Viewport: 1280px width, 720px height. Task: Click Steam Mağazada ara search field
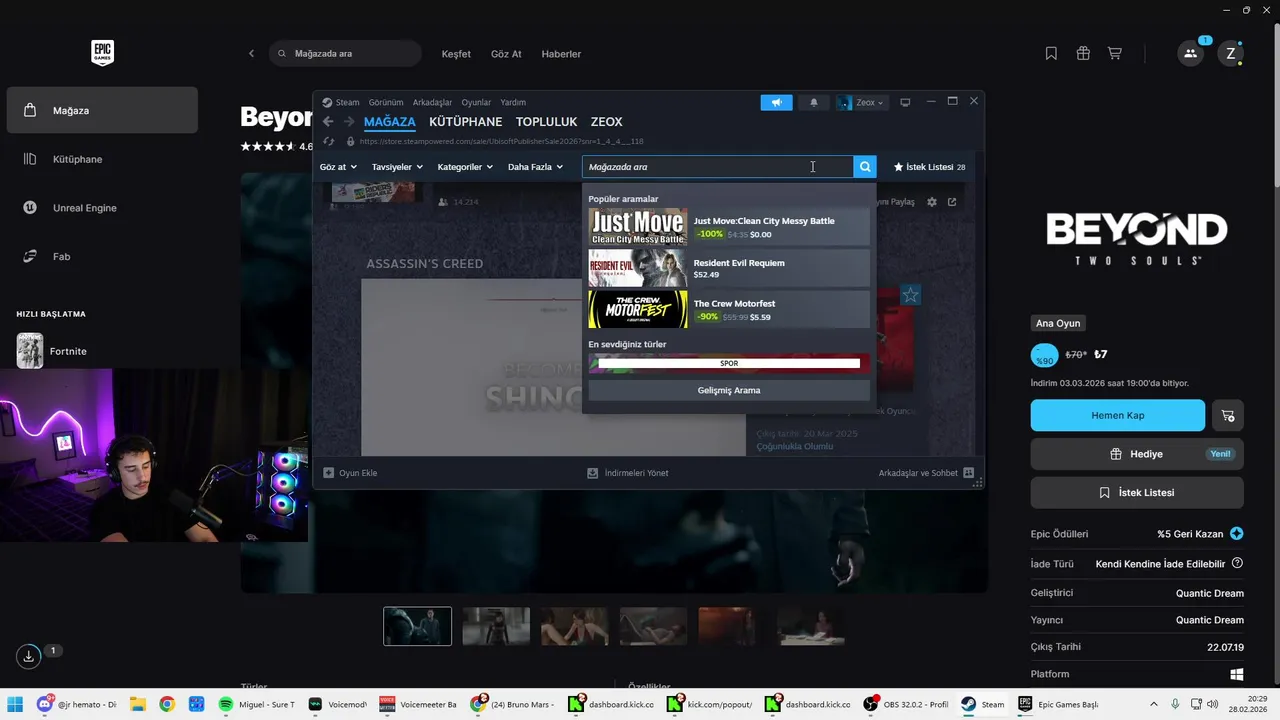click(x=718, y=167)
